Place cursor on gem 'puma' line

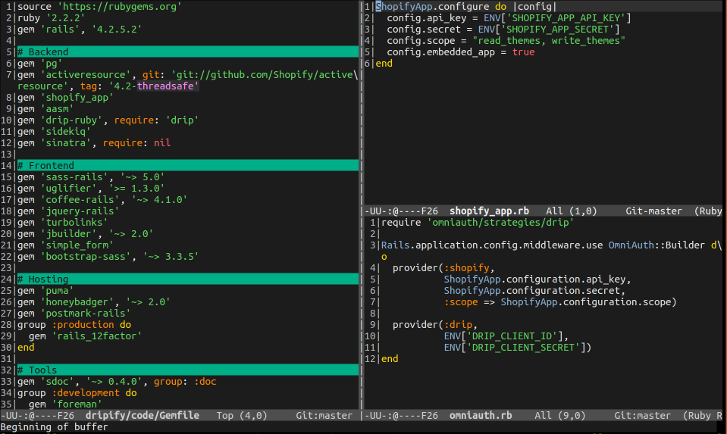[x=45, y=290]
